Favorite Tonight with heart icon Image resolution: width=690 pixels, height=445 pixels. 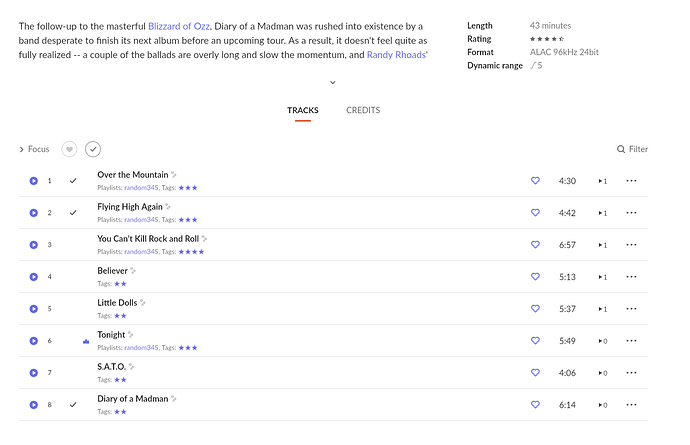(535, 340)
